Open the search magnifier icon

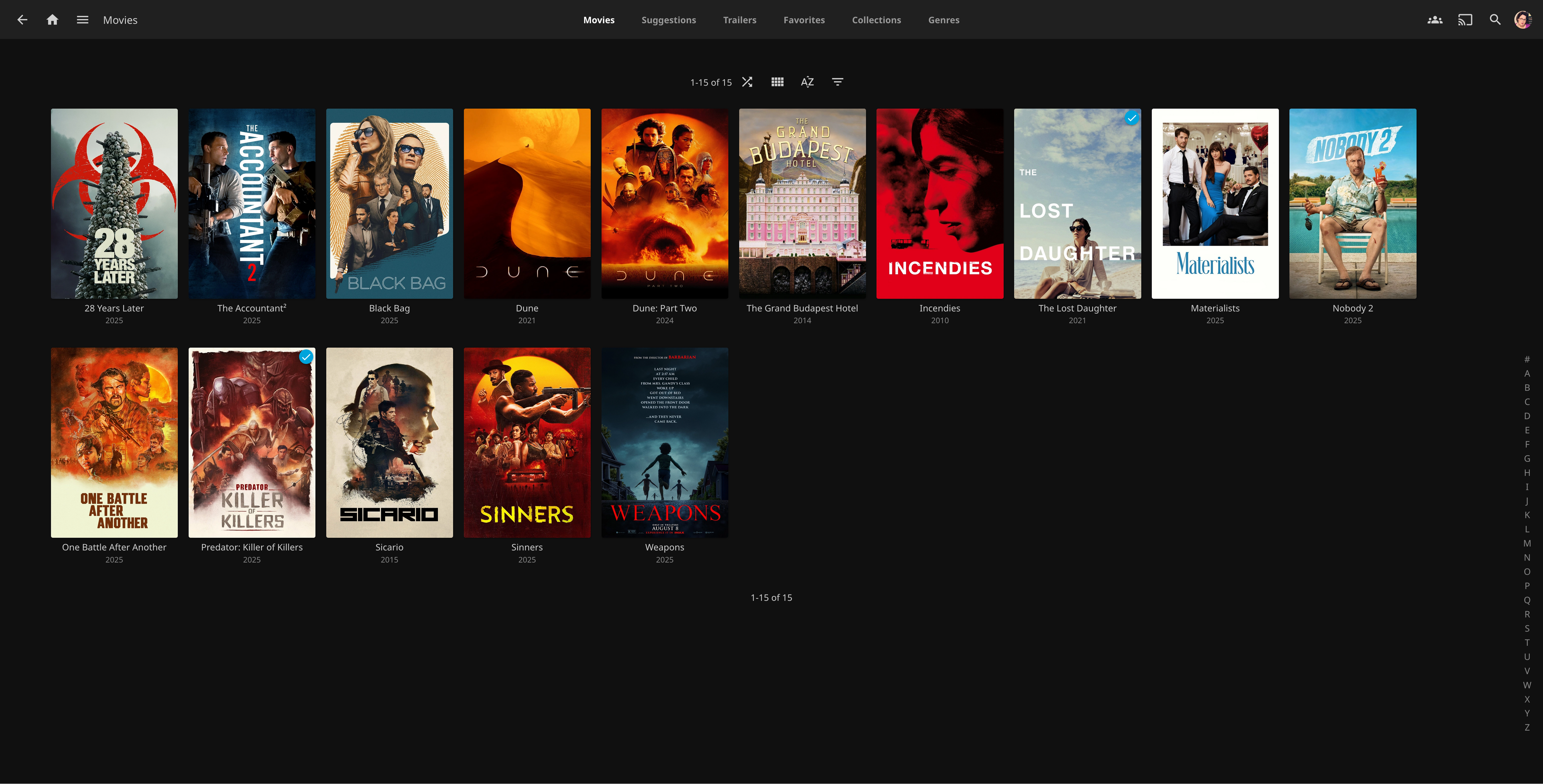click(1495, 20)
